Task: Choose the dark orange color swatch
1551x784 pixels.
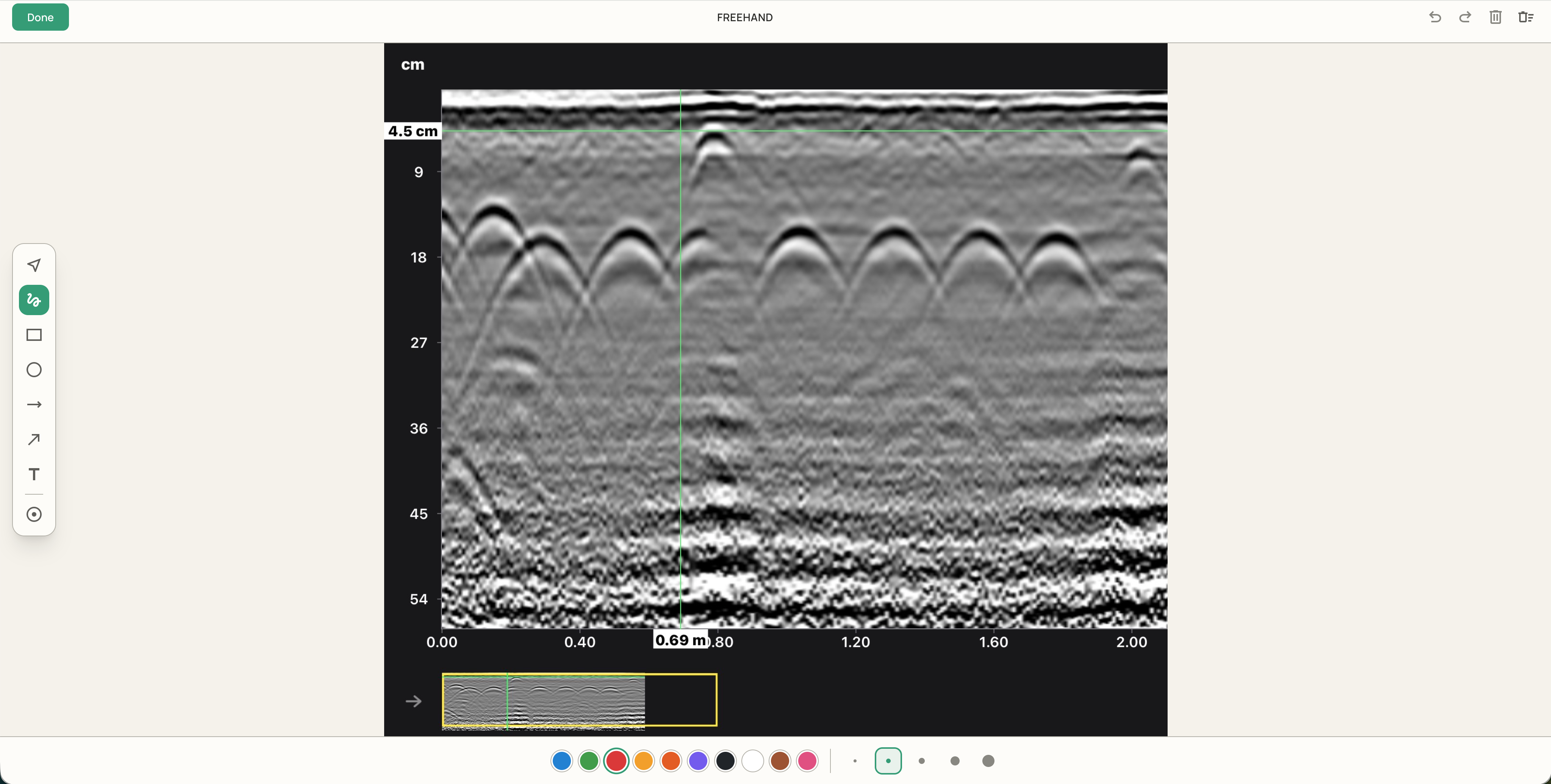Action: coord(671,761)
